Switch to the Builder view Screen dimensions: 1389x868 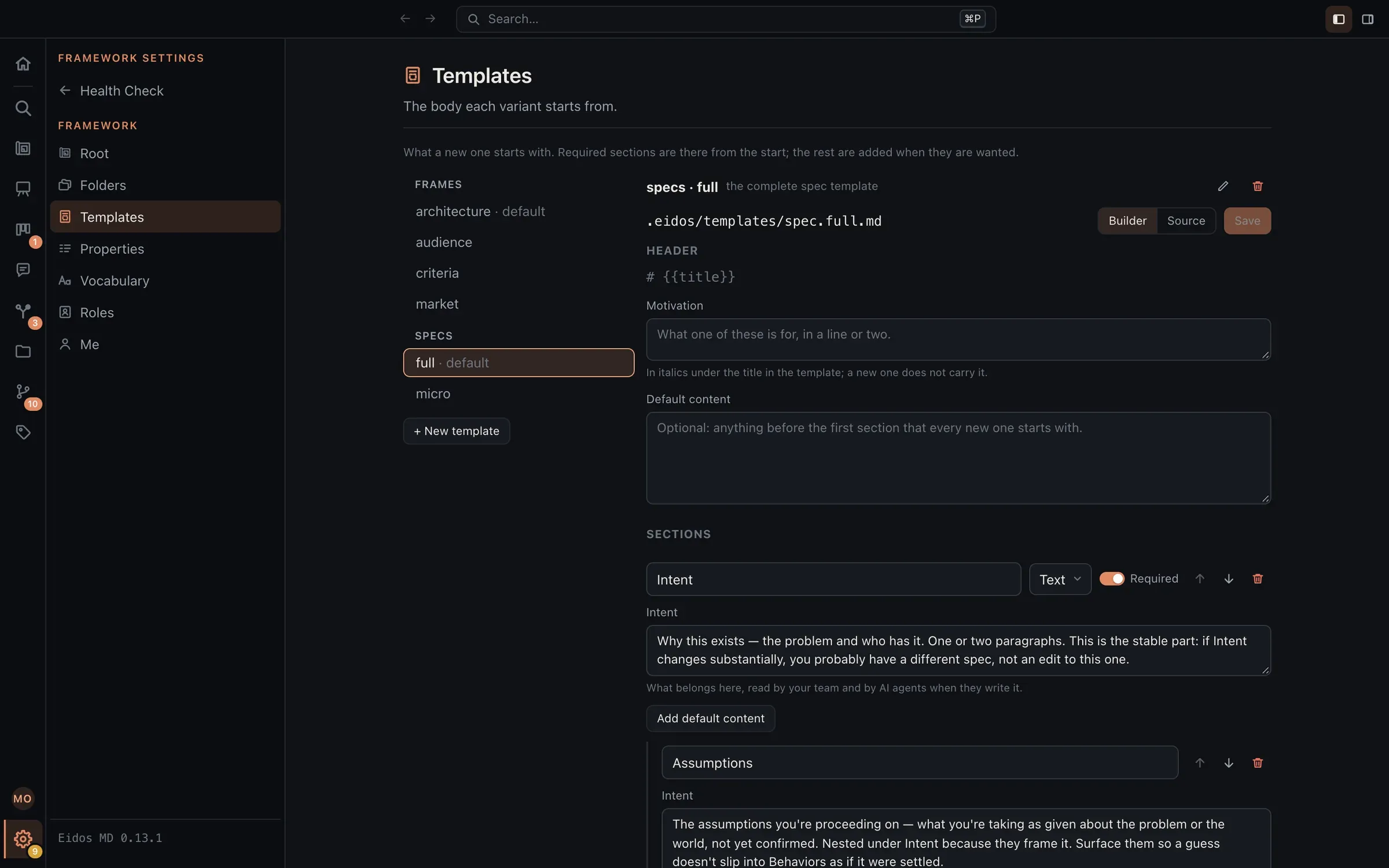coord(1127,220)
